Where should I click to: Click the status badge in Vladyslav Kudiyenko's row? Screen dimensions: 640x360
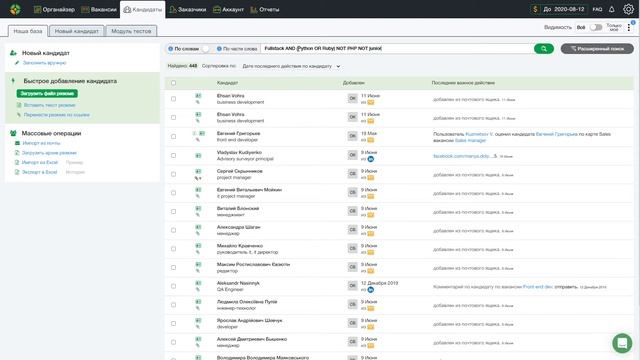[353, 155]
